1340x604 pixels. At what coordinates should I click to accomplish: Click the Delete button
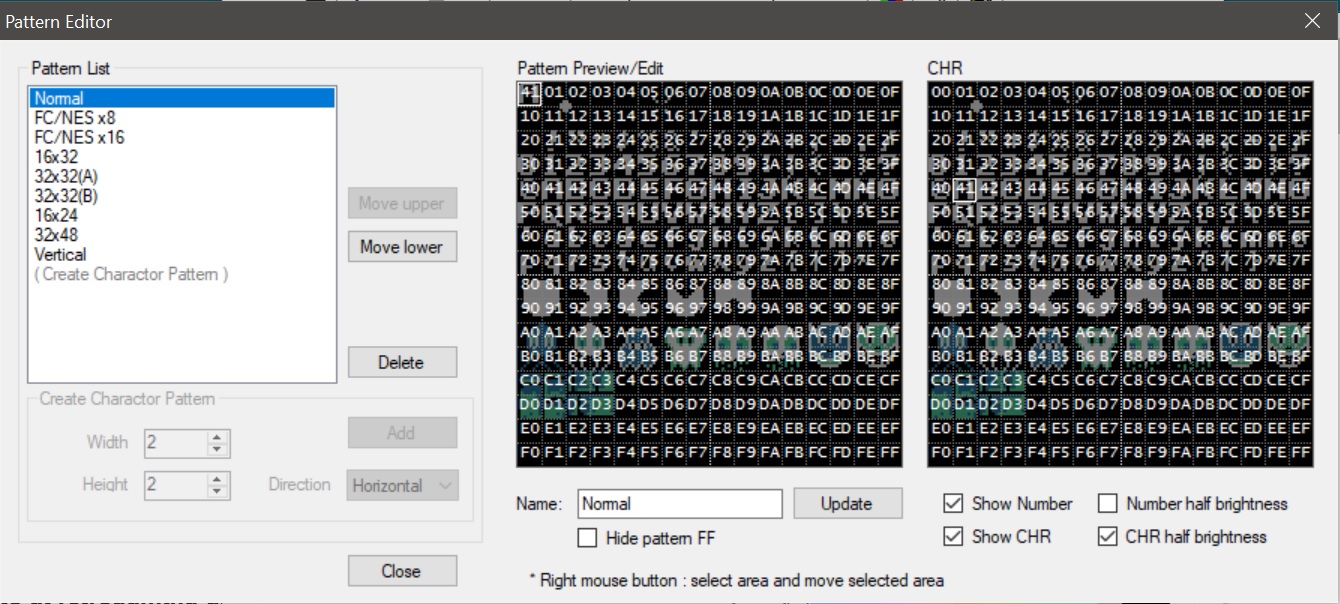point(402,363)
